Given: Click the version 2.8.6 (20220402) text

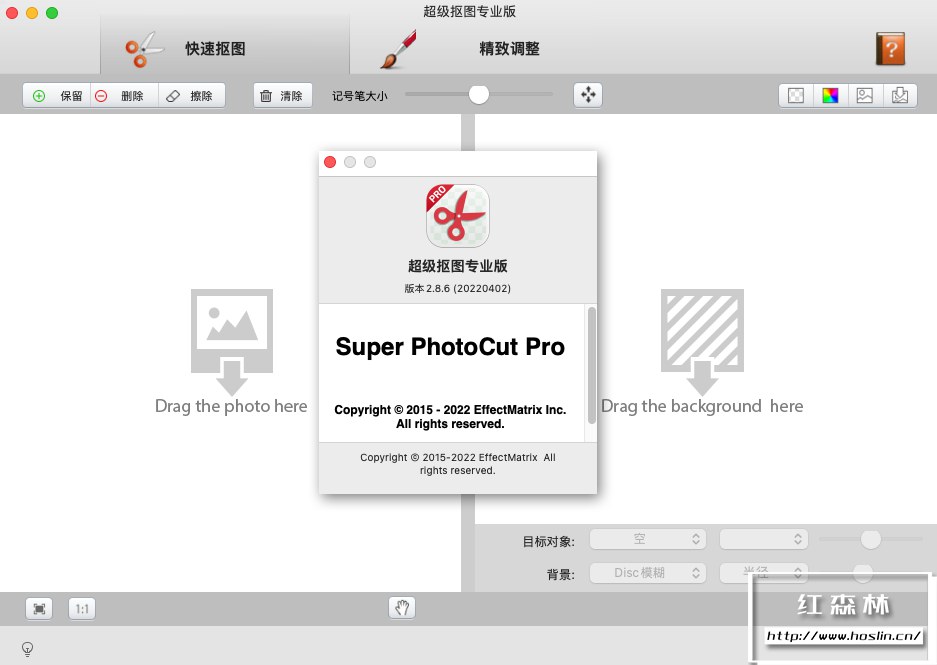Looking at the screenshot, I should pos(458,289).
